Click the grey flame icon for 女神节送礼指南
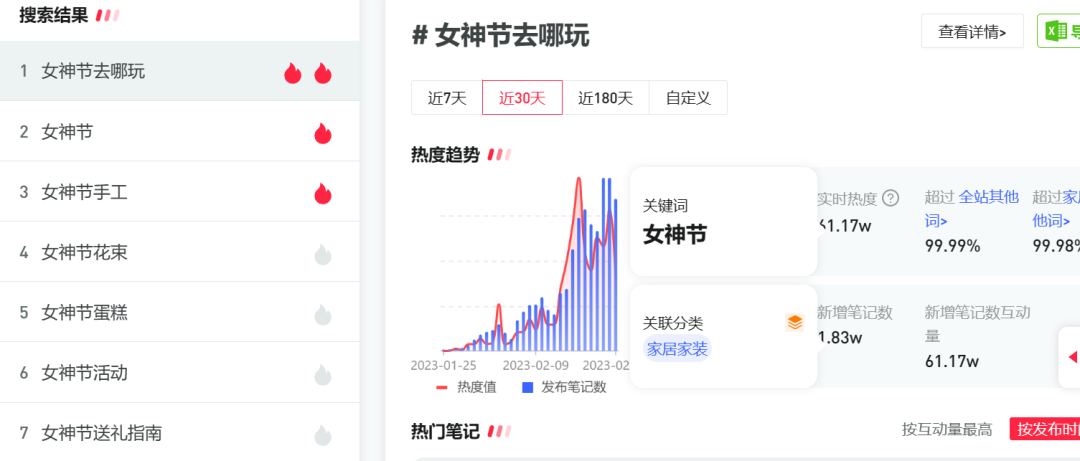This screenshot has height=461, width=1080. [322, 434]
